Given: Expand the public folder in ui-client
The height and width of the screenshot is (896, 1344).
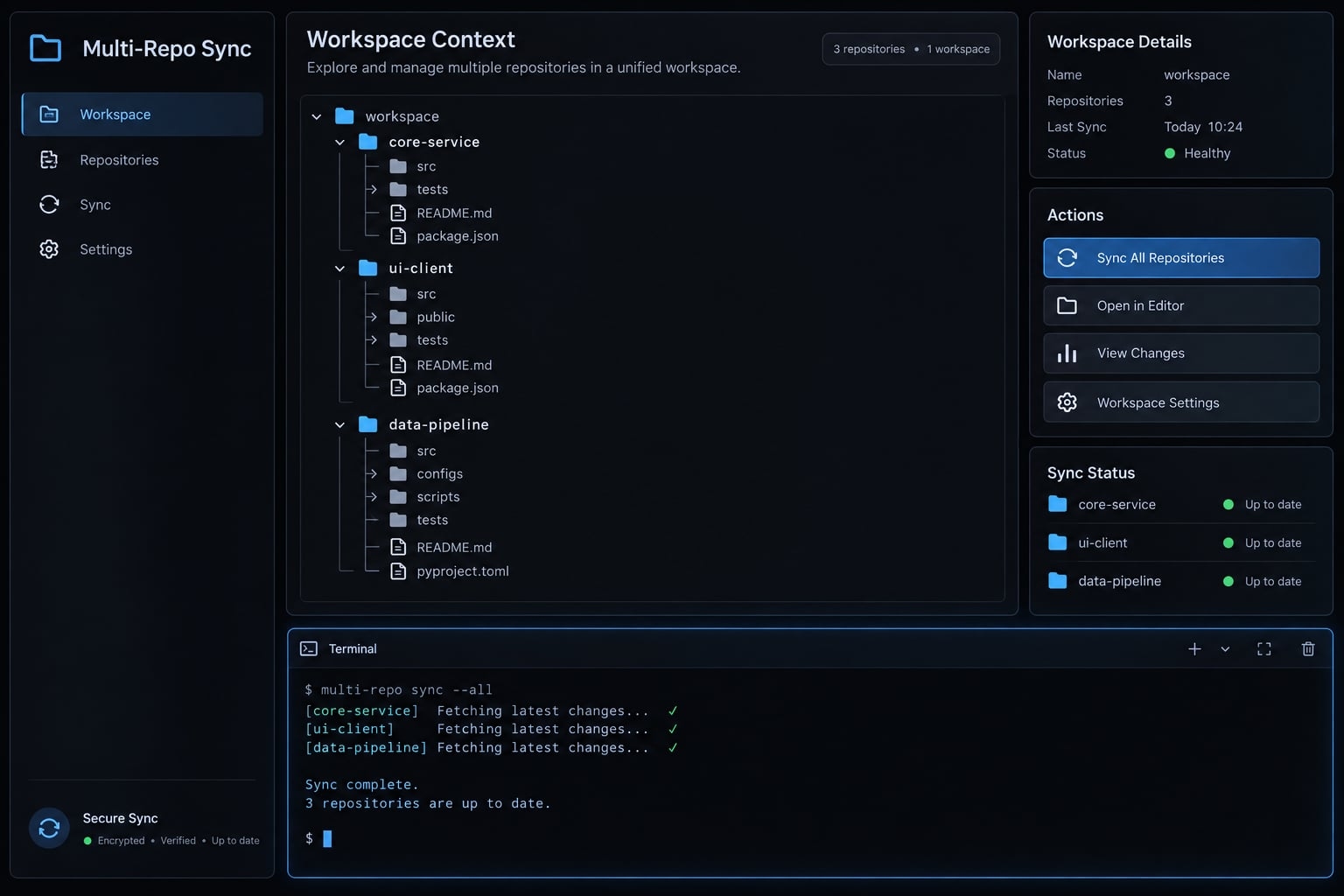Looking at the screenshot, I should pyautogui.click(x=373, y=317).
